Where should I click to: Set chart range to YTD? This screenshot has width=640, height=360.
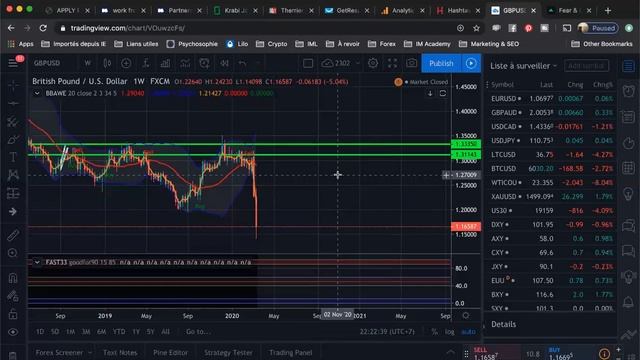coord(119,331)
